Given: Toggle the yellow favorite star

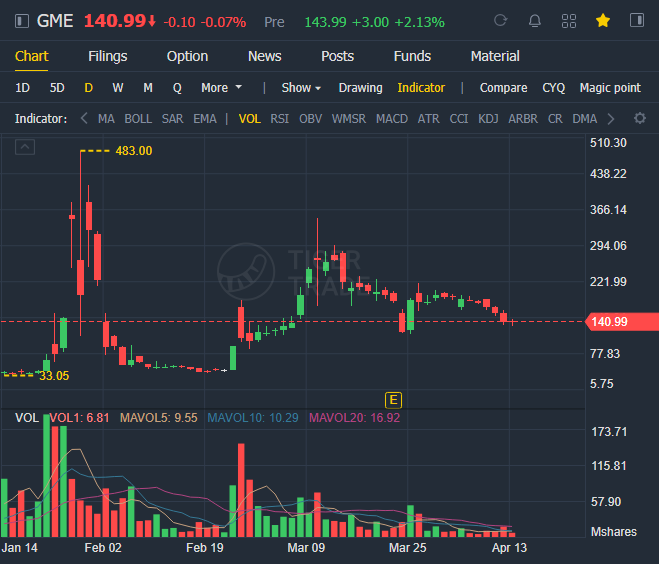Looking at the screenshot, I should coord(603,20).
